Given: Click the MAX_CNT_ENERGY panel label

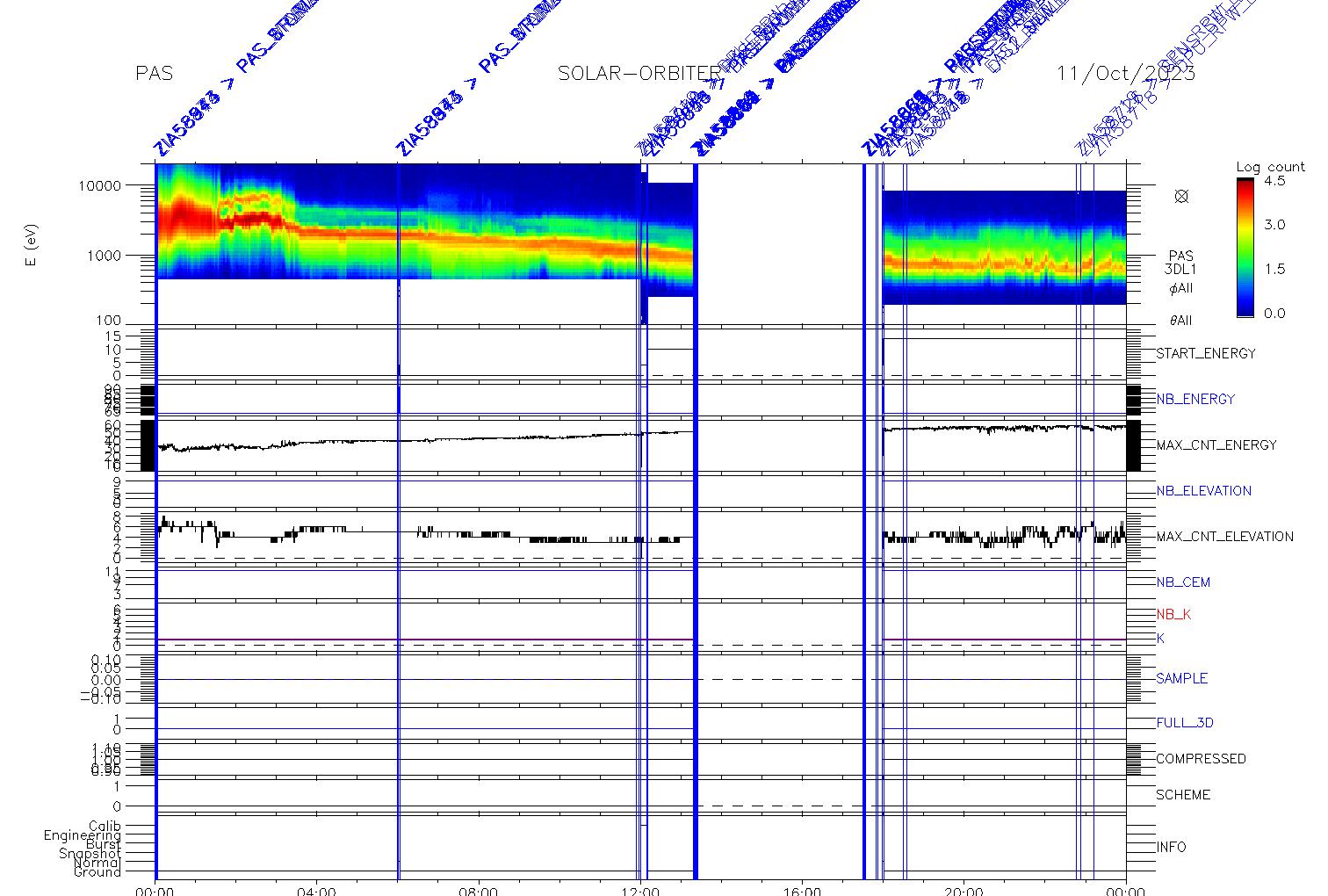Looking at the screenshot, I should pyautogui.click(x=1216, y=445).
